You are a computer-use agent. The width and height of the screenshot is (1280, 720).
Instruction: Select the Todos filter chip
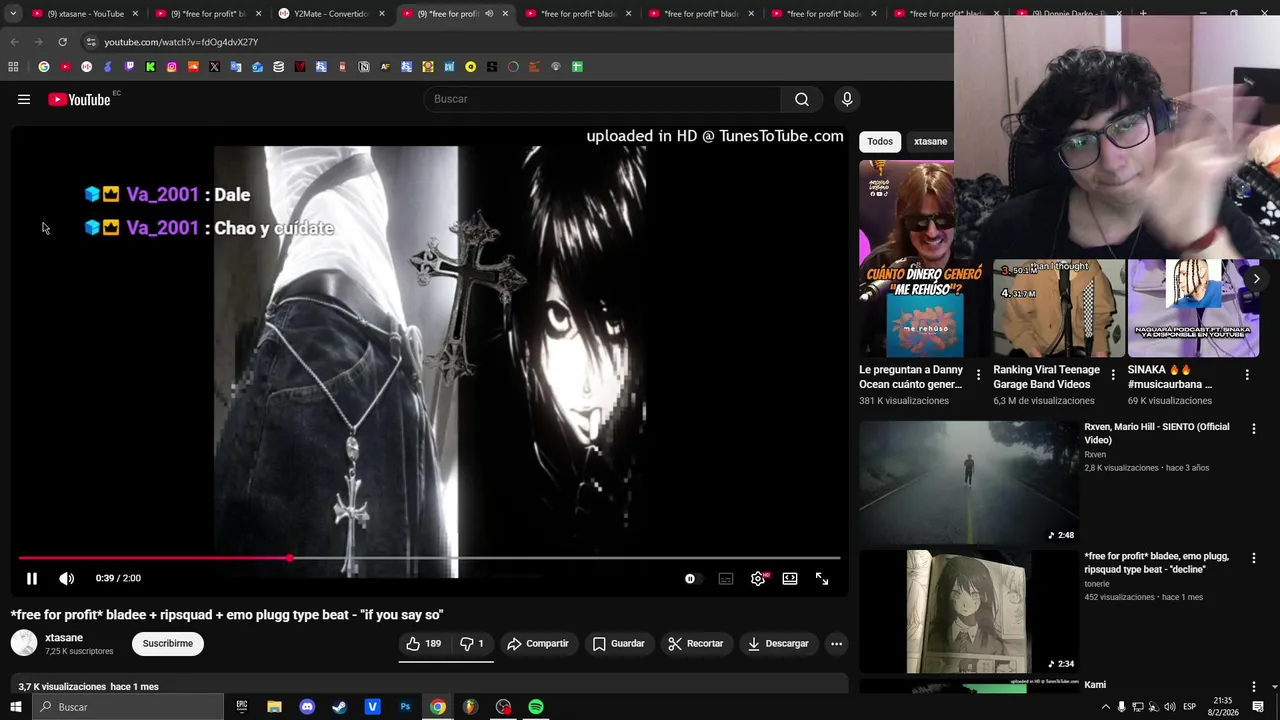click(x=880, y=141)
